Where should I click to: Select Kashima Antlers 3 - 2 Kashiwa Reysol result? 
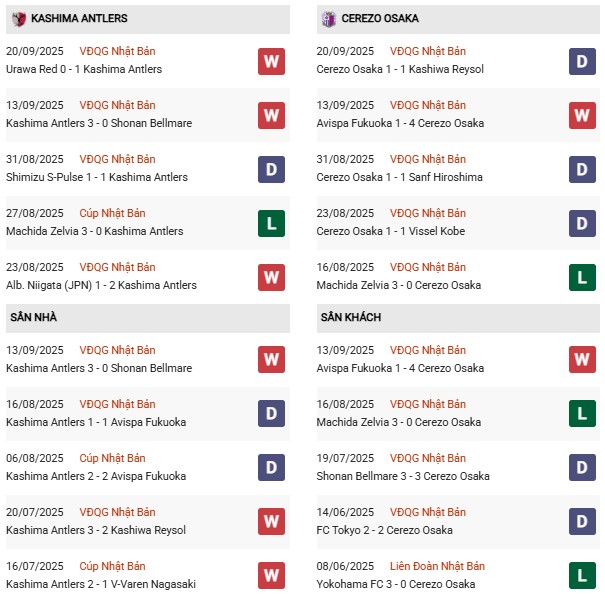tap(96, 530)
